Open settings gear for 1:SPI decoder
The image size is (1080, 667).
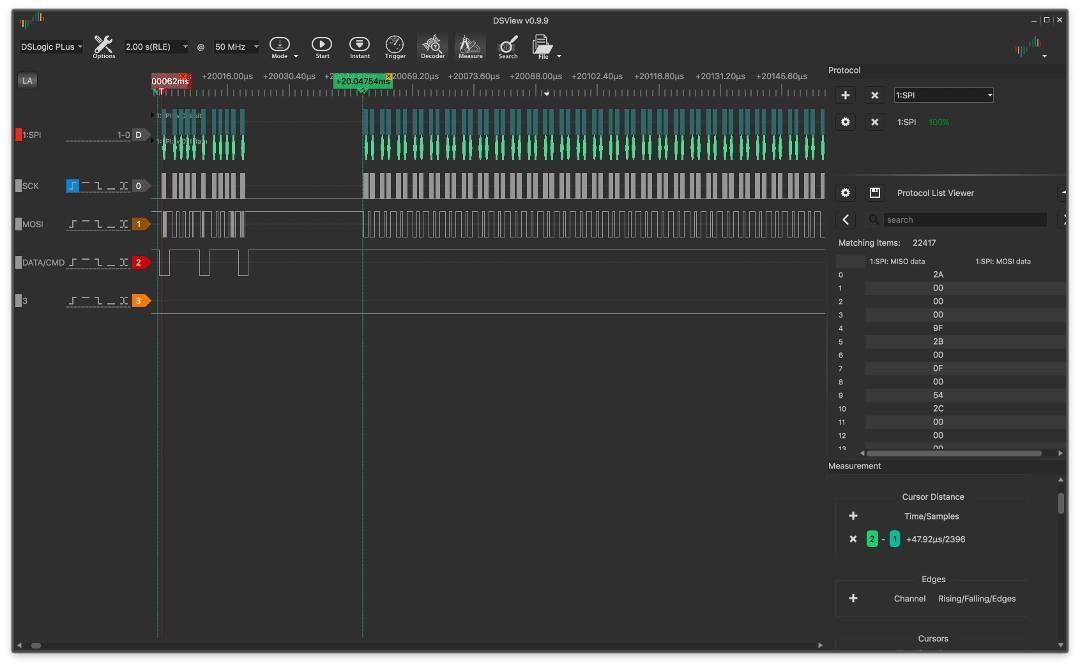point(845,122)
